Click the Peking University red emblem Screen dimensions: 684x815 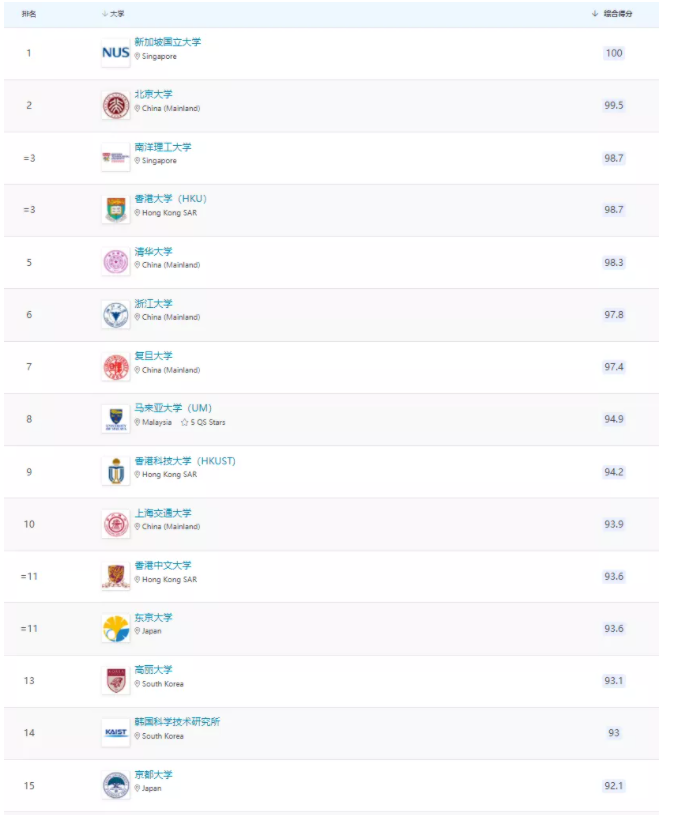(x=115, y=106)
